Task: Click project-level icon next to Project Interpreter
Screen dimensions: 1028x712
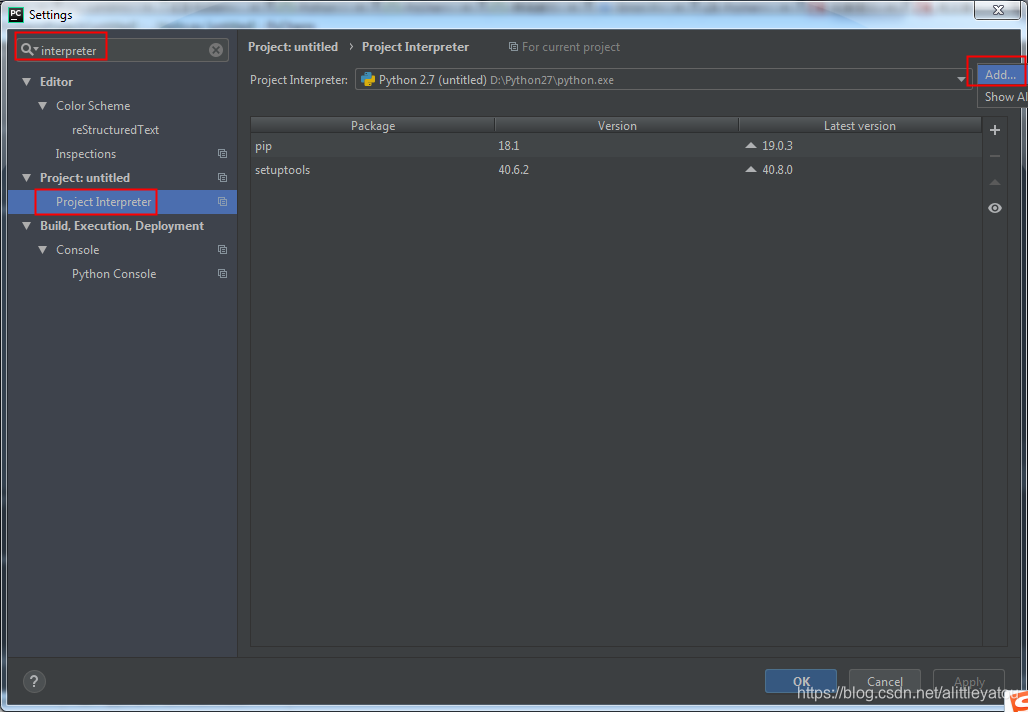Action: point(222,202)
